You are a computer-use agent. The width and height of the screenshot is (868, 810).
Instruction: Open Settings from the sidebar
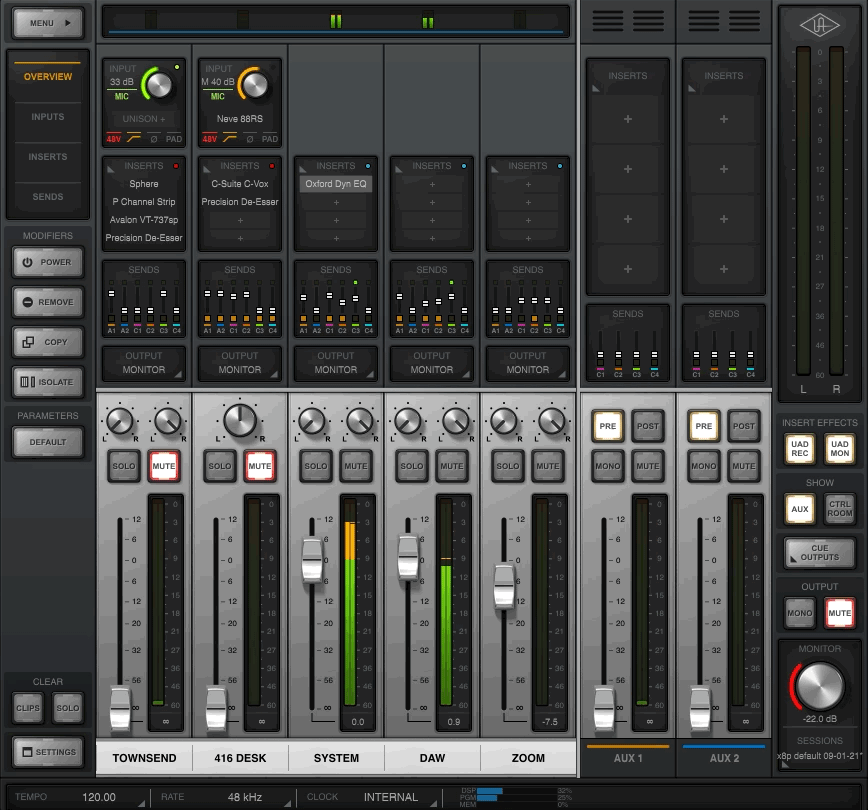point(48,752)
